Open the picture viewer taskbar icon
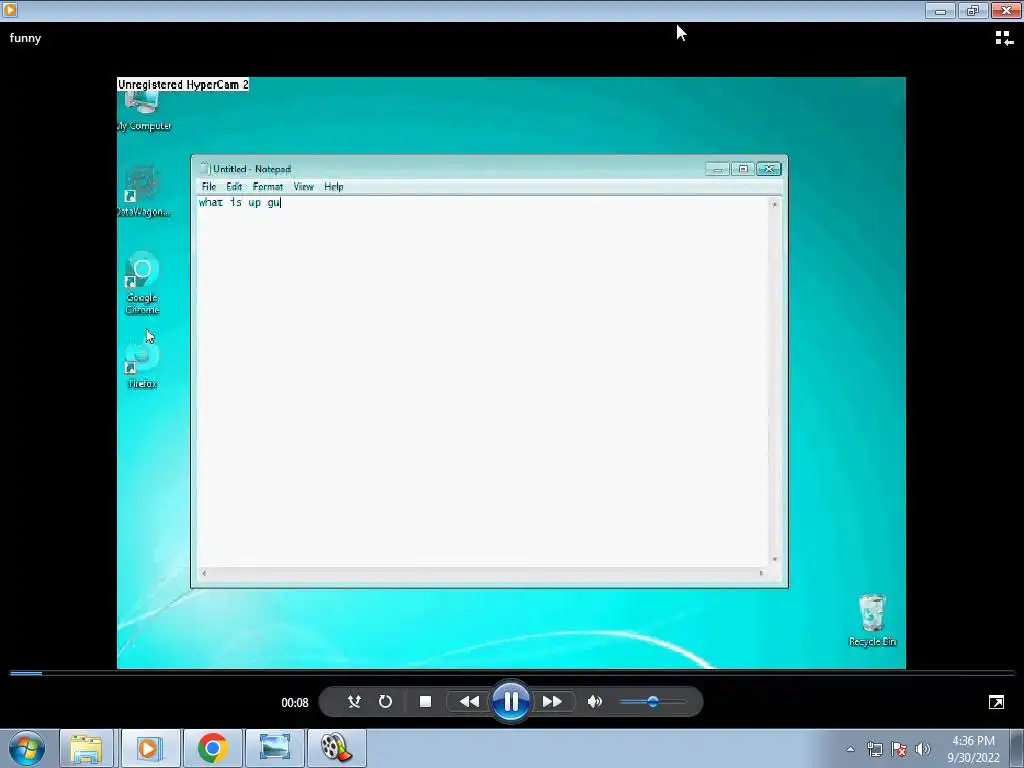 [x=274, y=748]
